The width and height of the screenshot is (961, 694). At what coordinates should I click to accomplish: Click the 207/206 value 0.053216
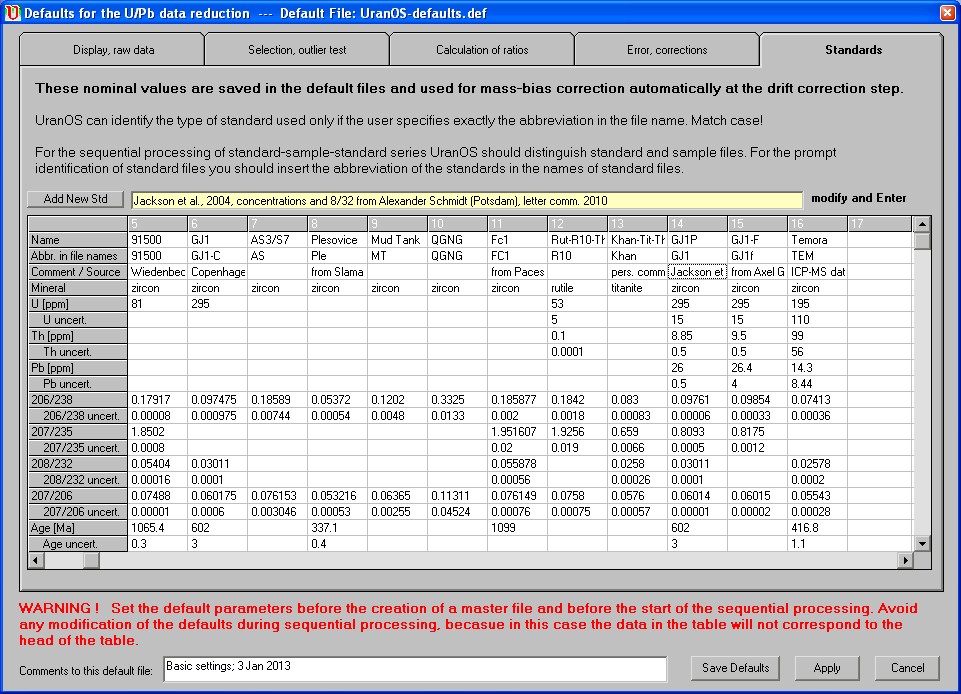tap(338, 495)
